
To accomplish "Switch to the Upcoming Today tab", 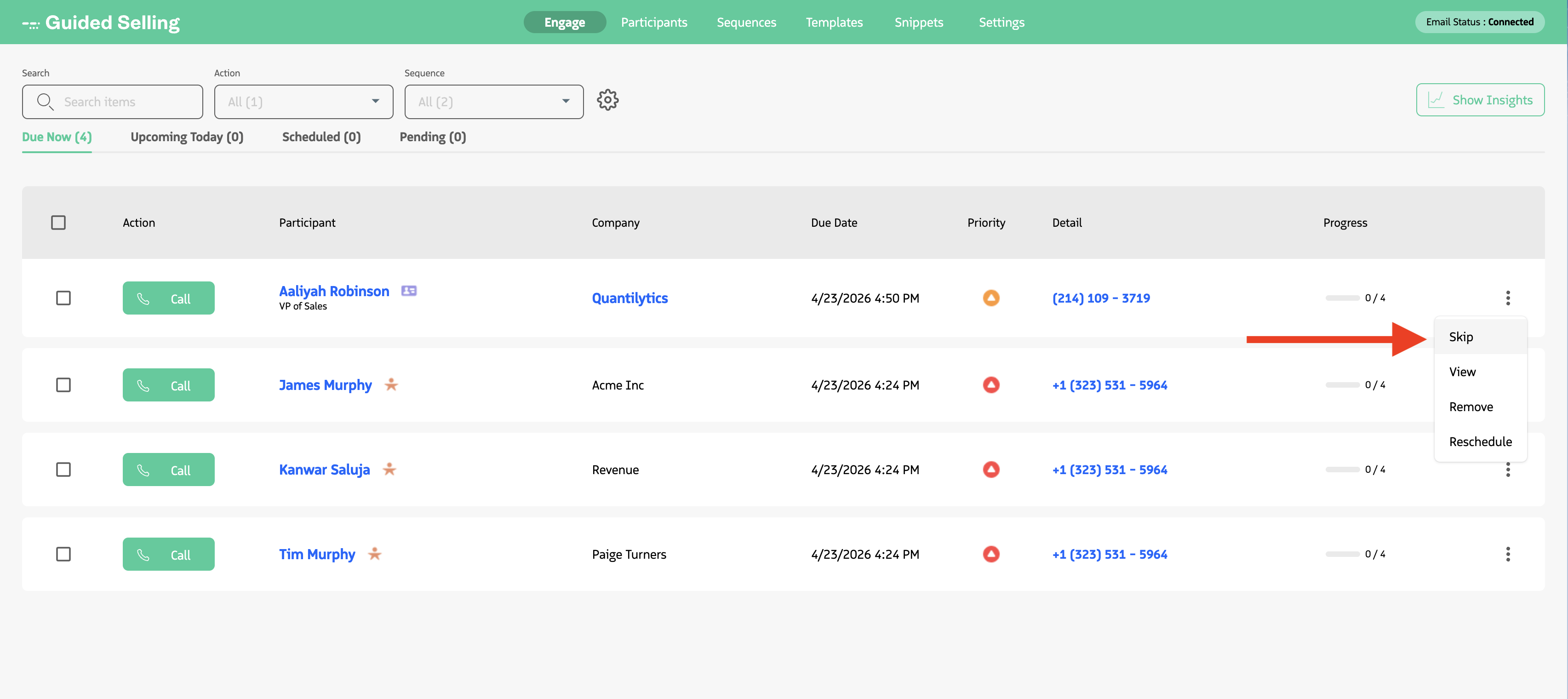I will pos(186,137).
